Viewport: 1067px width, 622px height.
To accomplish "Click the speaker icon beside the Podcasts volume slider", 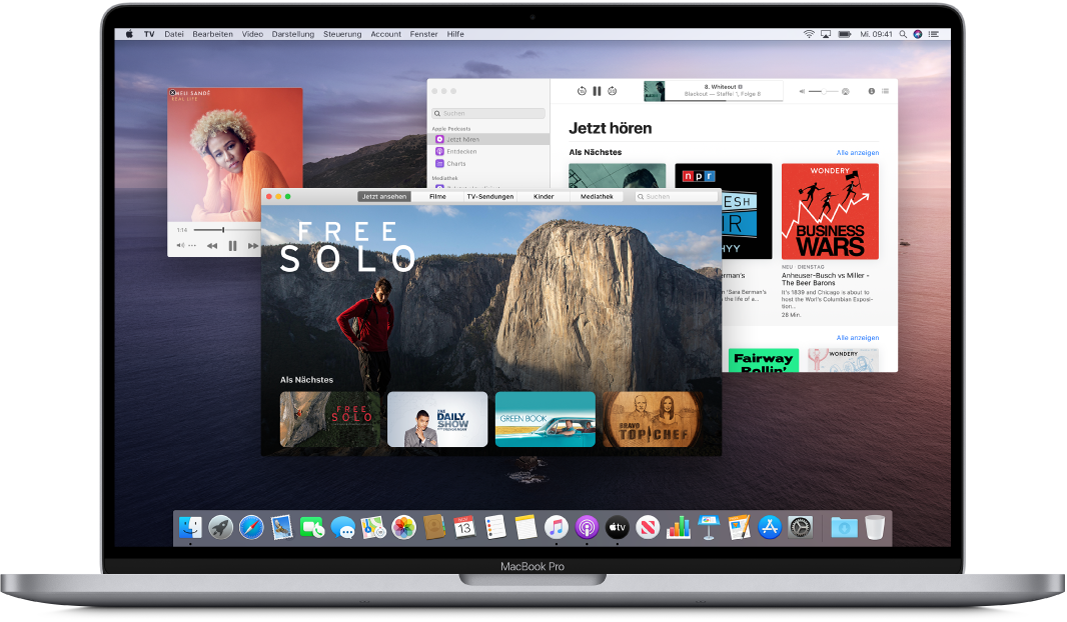I will [802, 89].
